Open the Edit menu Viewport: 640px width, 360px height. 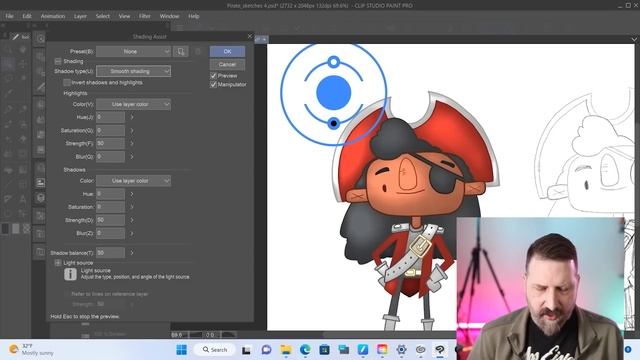pos(27,16)
